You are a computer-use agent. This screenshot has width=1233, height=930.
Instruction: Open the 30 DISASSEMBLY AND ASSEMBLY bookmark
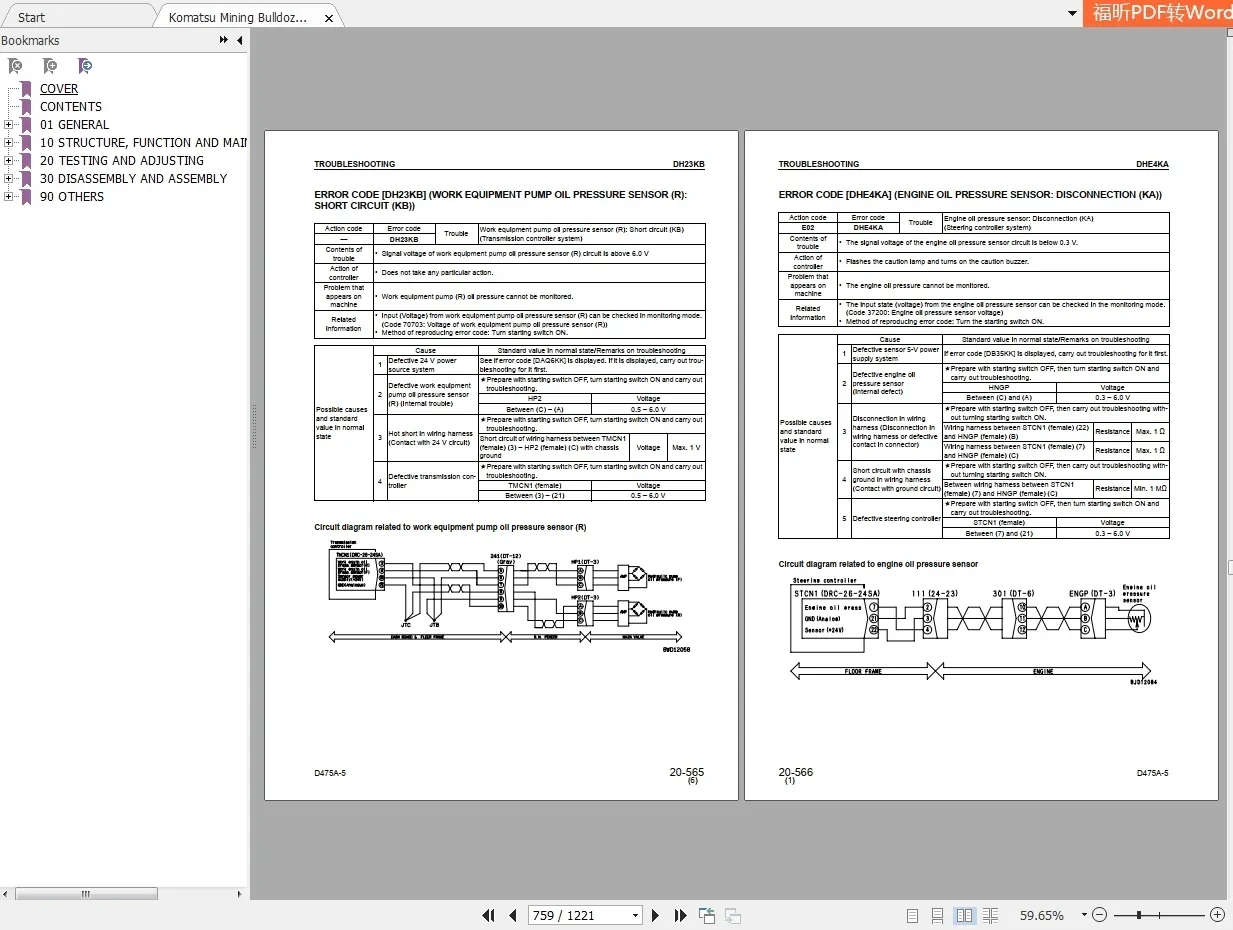pyautogui.click(x=134, y=179)
